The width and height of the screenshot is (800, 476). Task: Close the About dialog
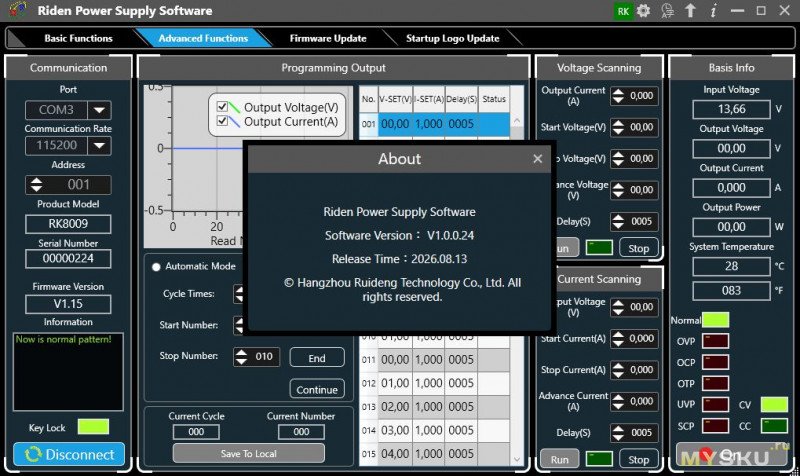coord(537,159)
